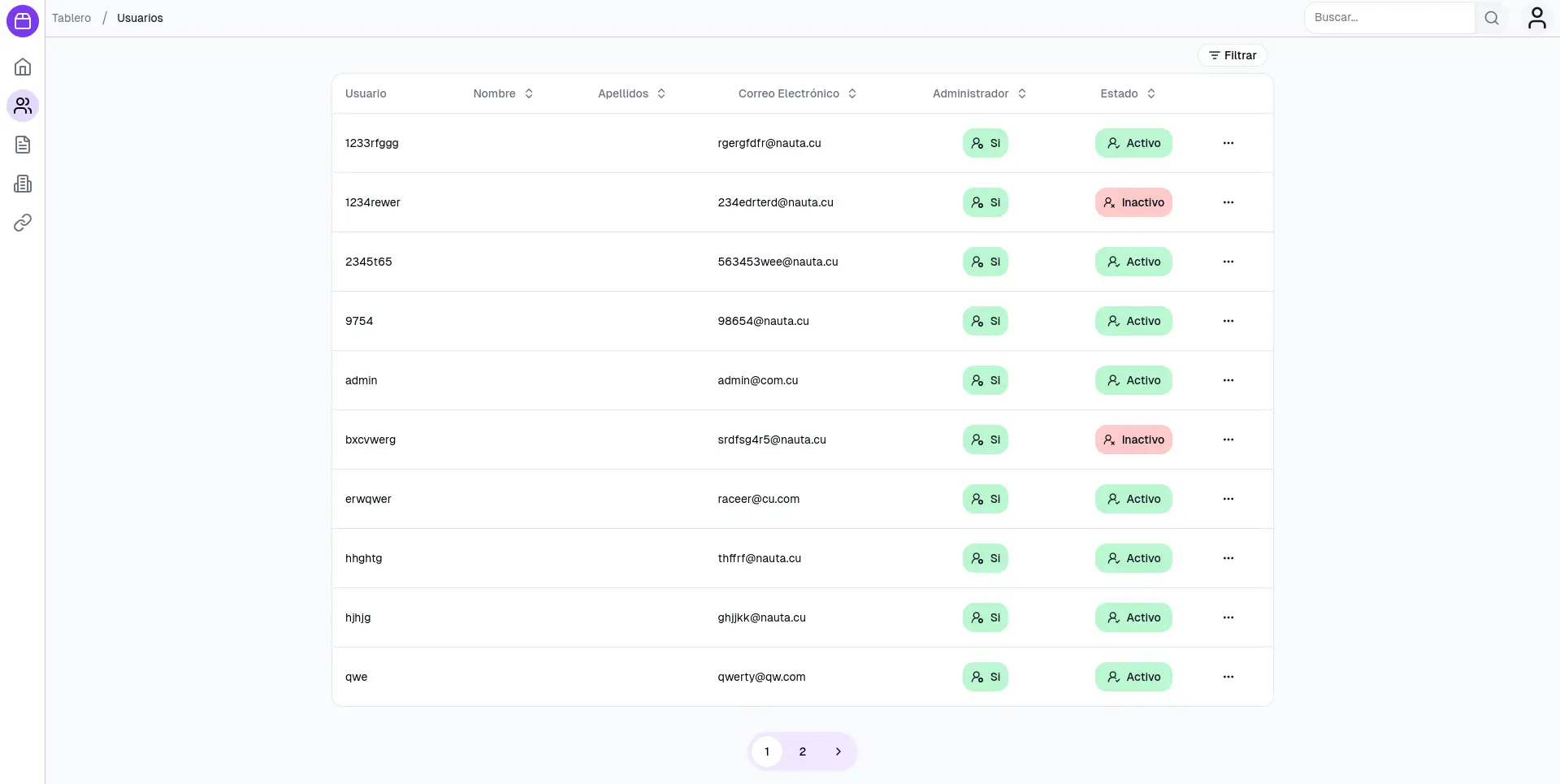This screenshot has width=1560, height=784.
Task: Click administrator Si badge for admin
Action: [986, 380]
